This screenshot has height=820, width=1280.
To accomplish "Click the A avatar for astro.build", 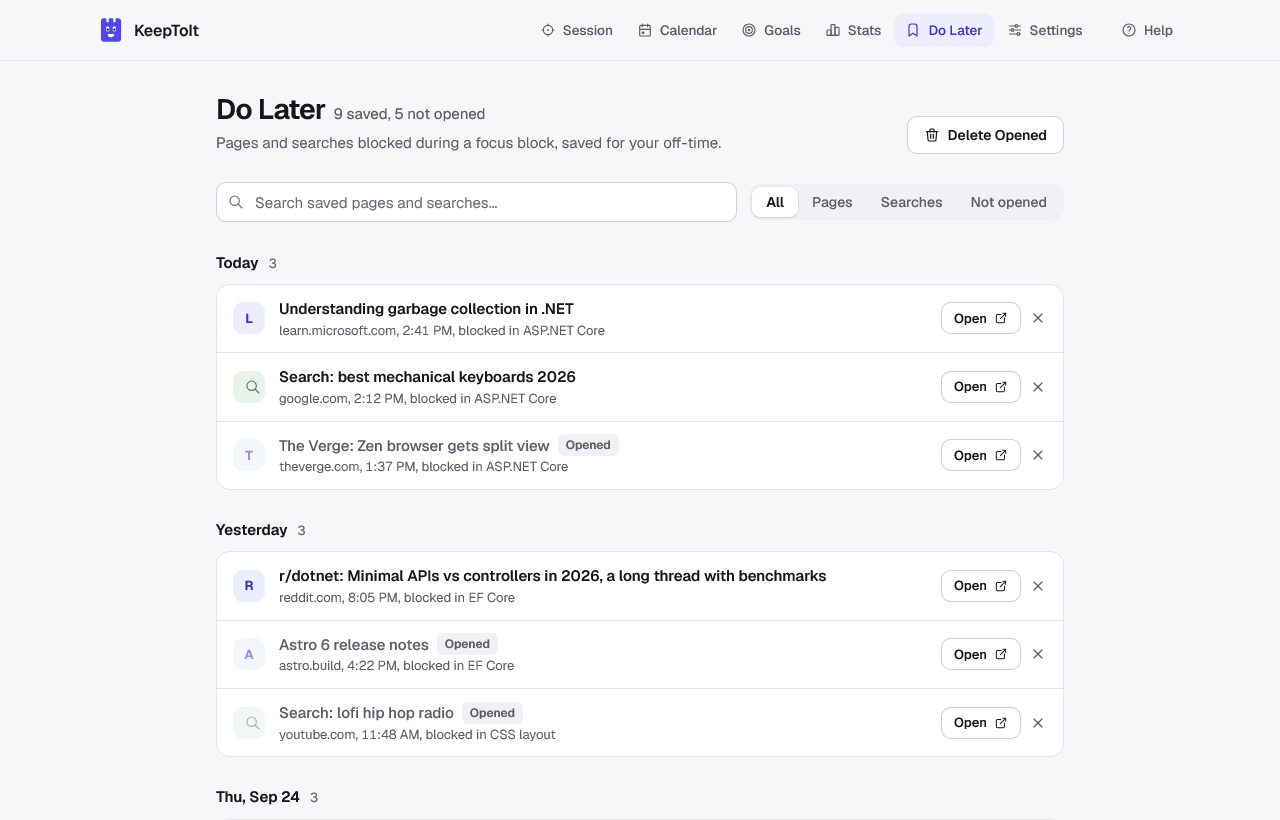I will click(x=249, y=654).
